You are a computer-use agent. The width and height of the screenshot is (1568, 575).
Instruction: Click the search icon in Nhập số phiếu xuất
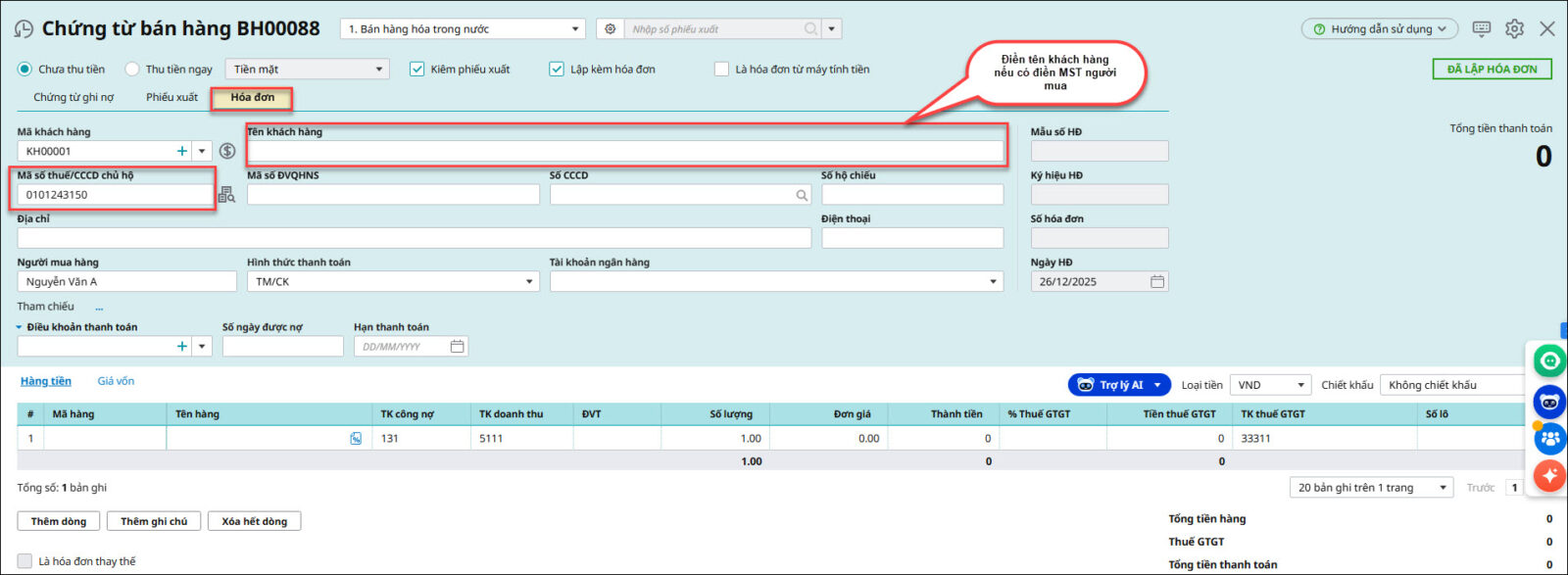(x=810, y=29)
